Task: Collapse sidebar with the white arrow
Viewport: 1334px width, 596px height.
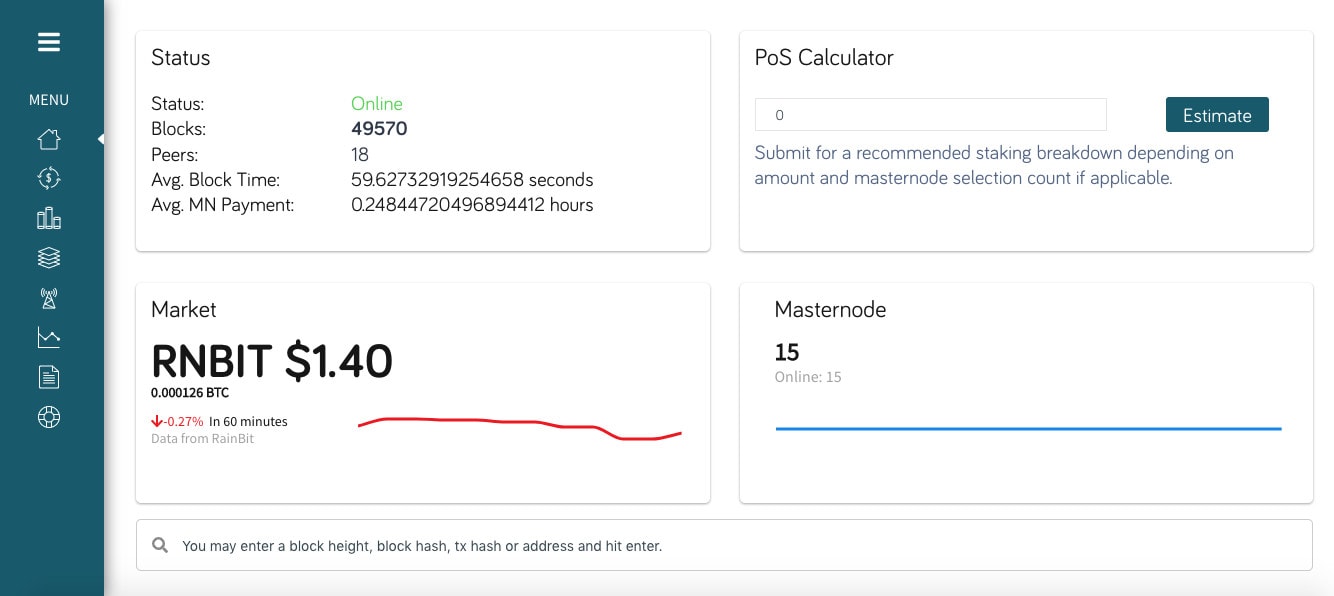Action: [100, 139]
